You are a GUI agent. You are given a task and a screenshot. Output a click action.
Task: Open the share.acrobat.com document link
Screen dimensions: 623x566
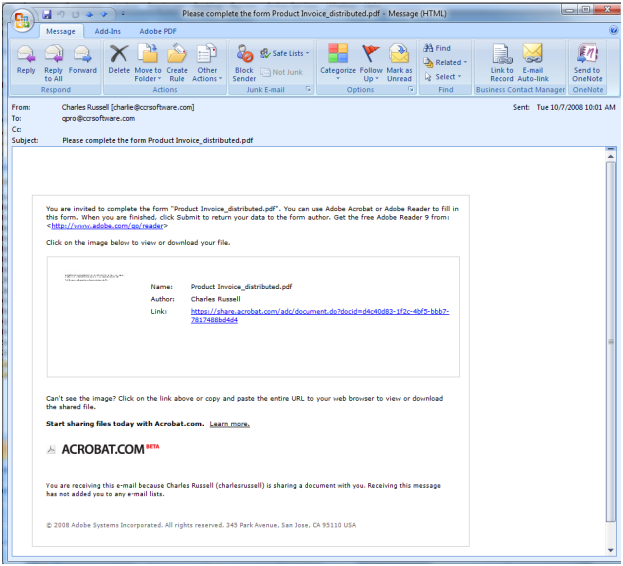[320, 315]
